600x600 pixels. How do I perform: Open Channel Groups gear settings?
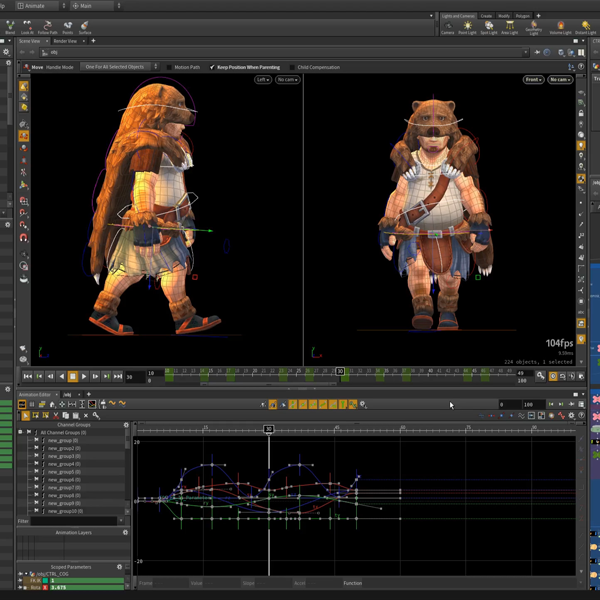(x=126, y=425)
